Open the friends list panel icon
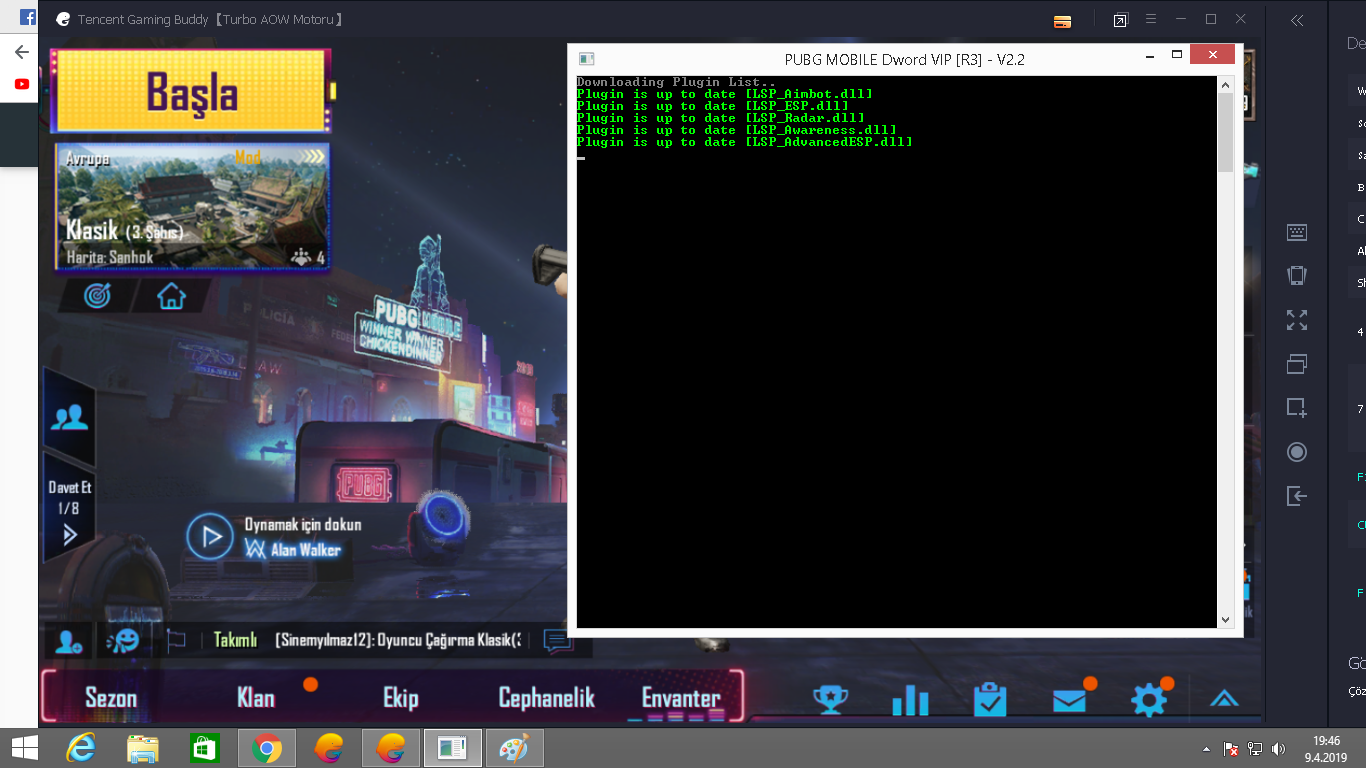The width and height of the screenshot is (1366, 768). pos(69,418)
